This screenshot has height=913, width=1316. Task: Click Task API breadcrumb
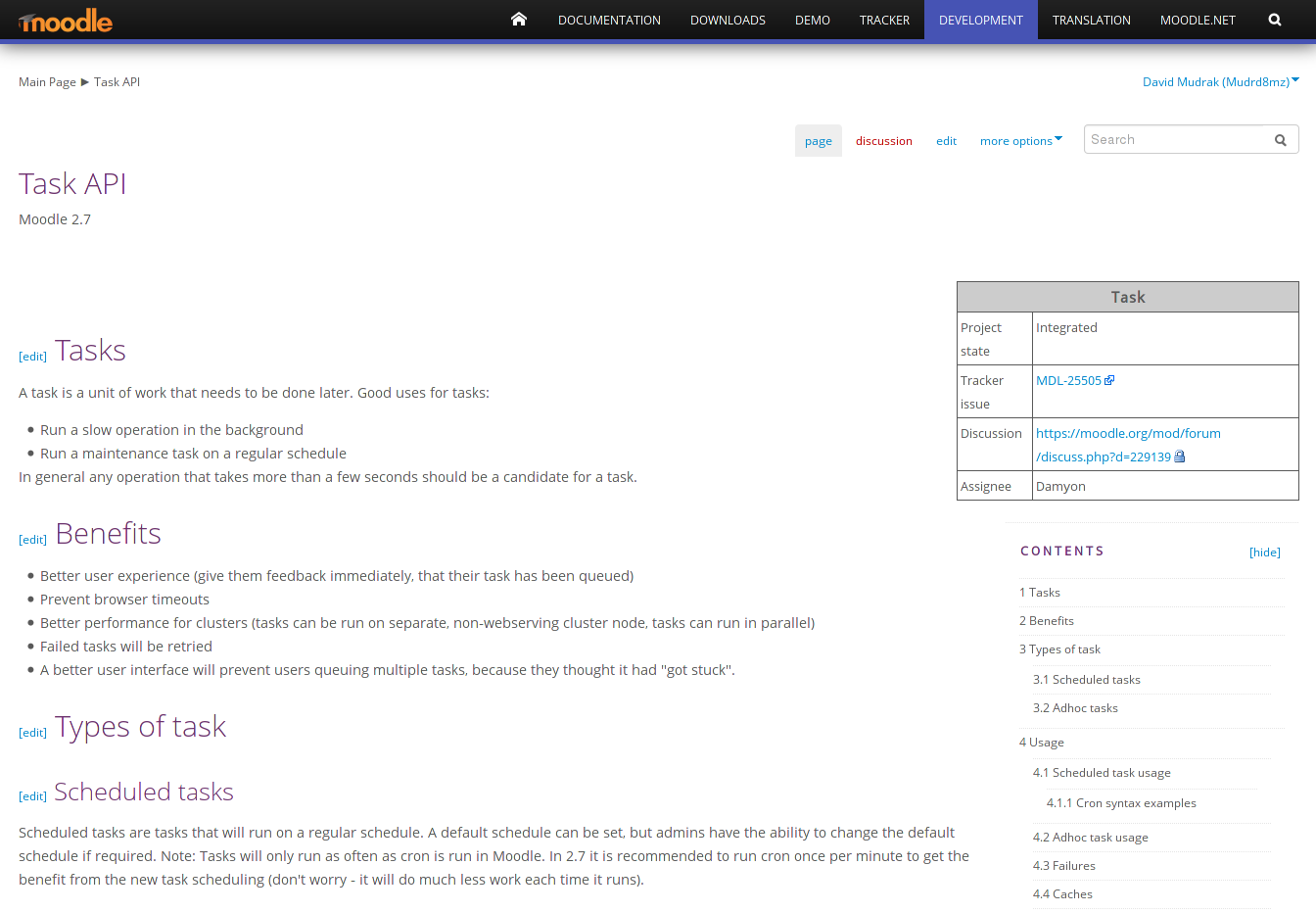click(117, 82)
